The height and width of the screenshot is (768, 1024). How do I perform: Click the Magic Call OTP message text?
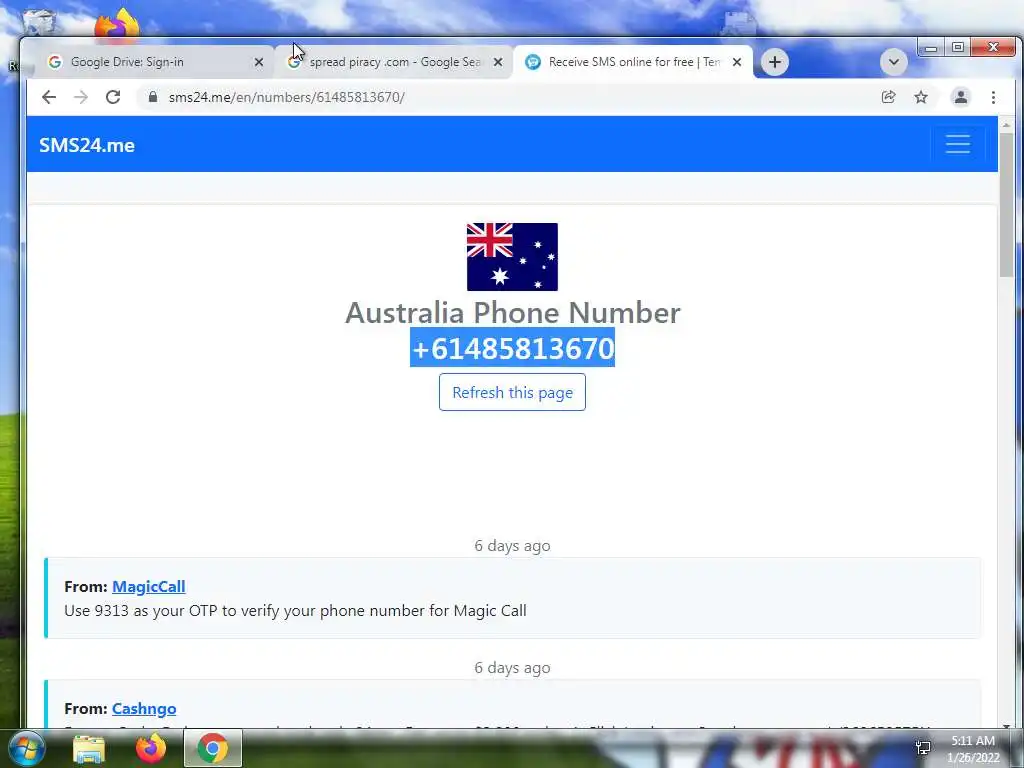(x=295, y=611)
